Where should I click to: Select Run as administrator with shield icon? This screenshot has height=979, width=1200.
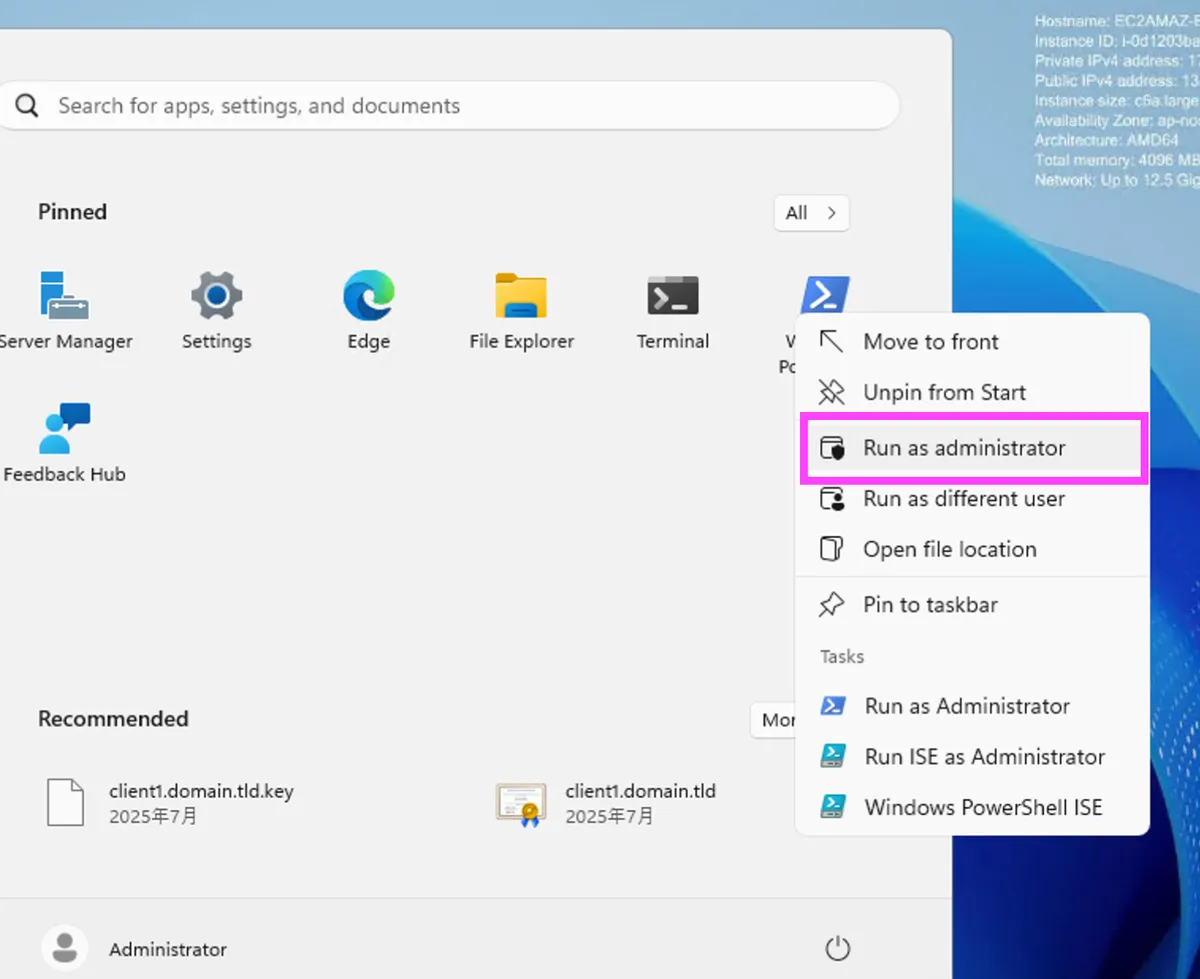click(x=964, y=448)
